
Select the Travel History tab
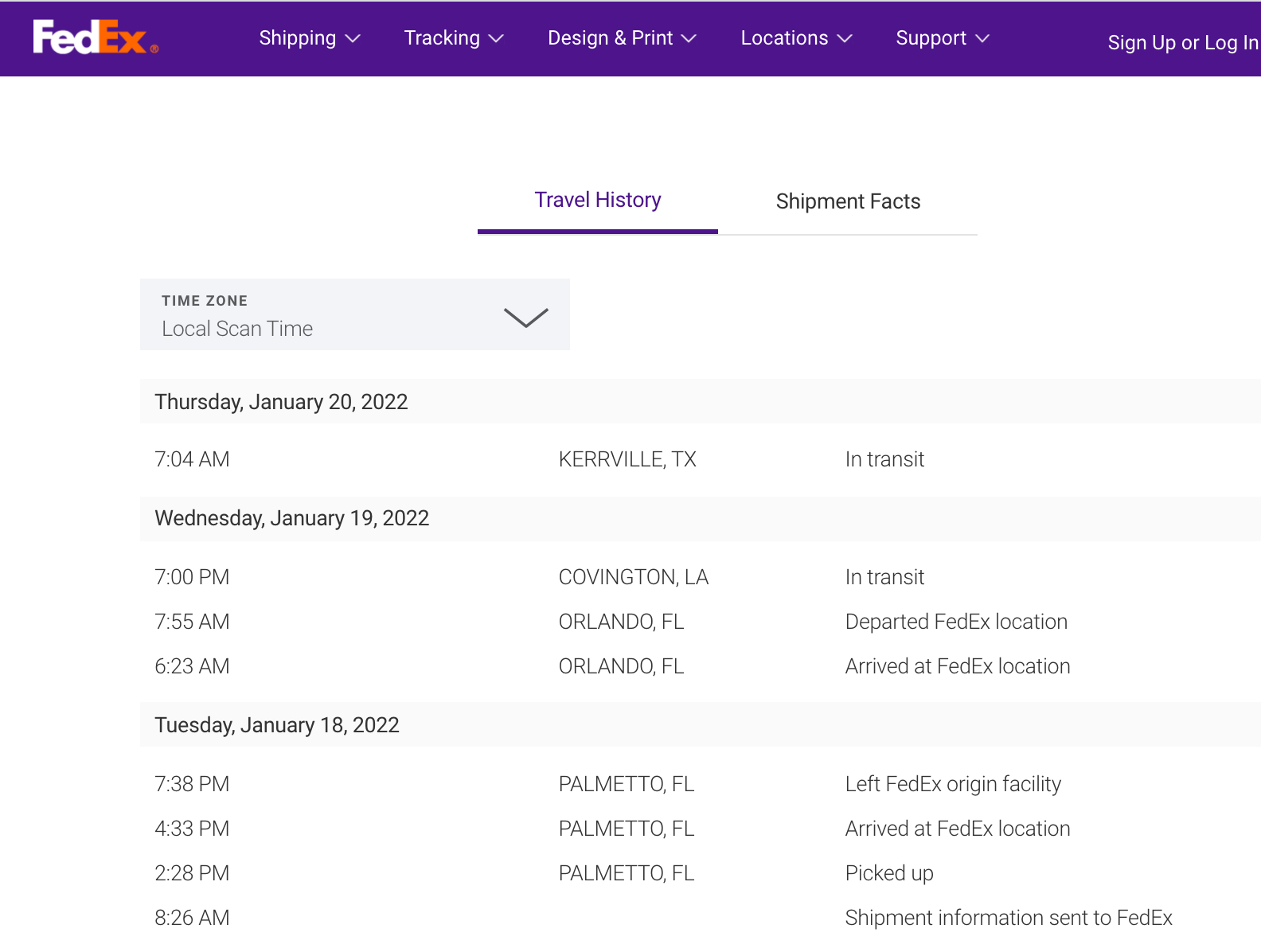[x=598, y=200]
